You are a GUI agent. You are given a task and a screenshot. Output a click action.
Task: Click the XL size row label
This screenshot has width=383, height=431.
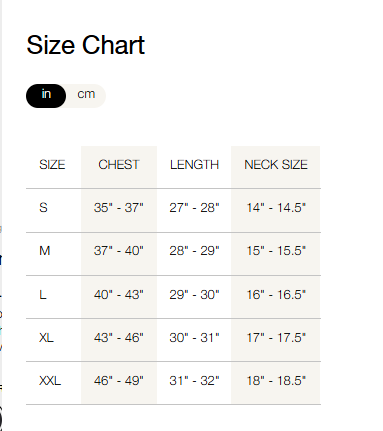pos(46,338)
